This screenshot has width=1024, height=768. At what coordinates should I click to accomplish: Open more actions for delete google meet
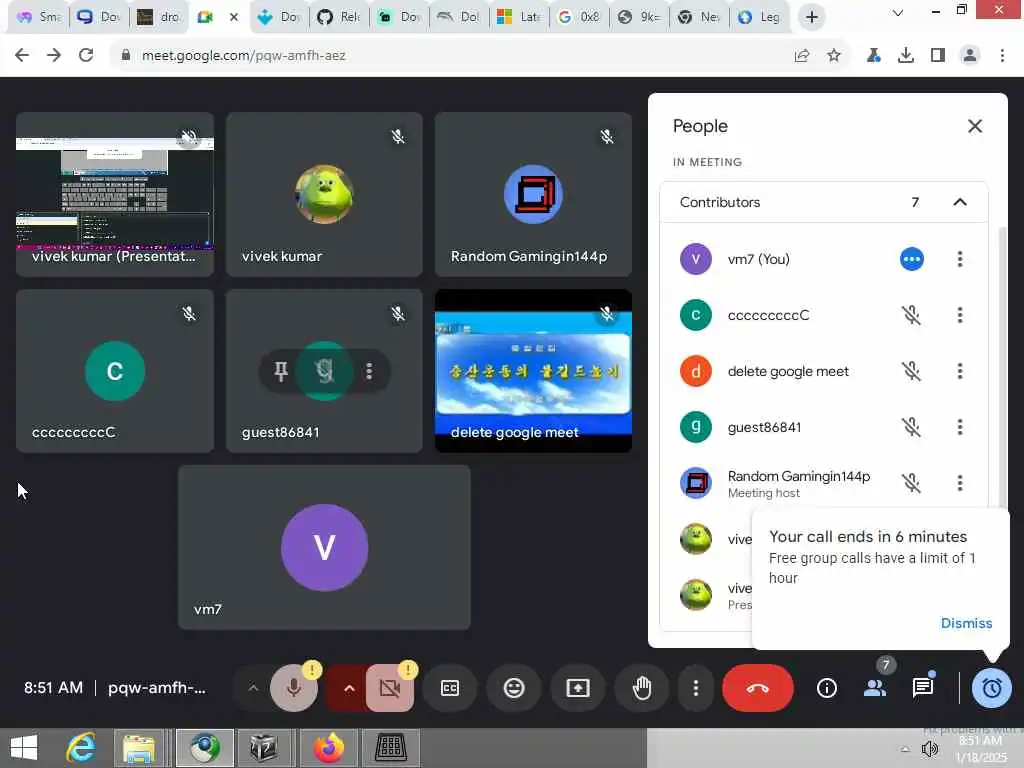point(959,372)
